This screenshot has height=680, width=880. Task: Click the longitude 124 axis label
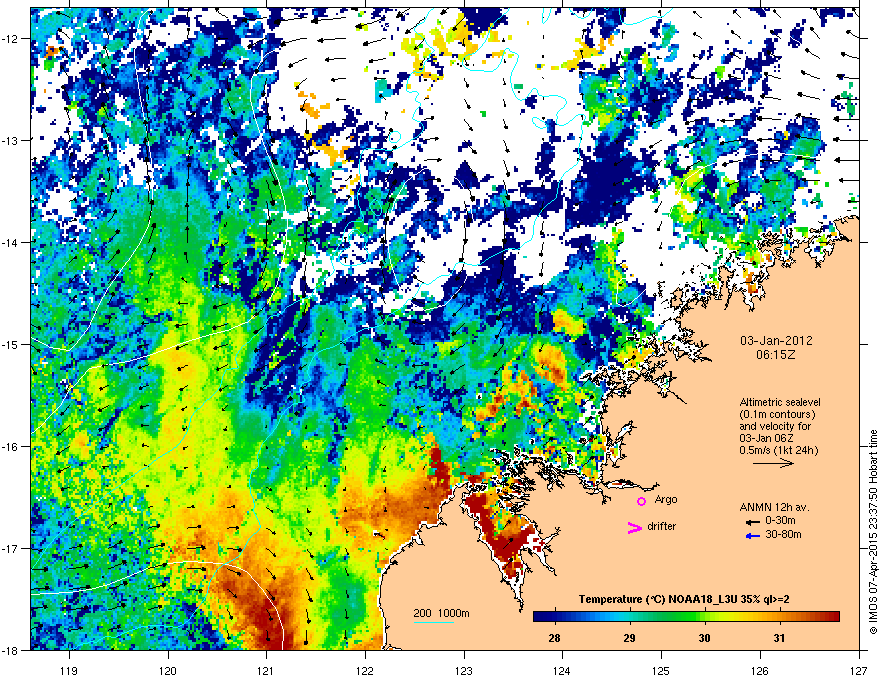(562, 670)
